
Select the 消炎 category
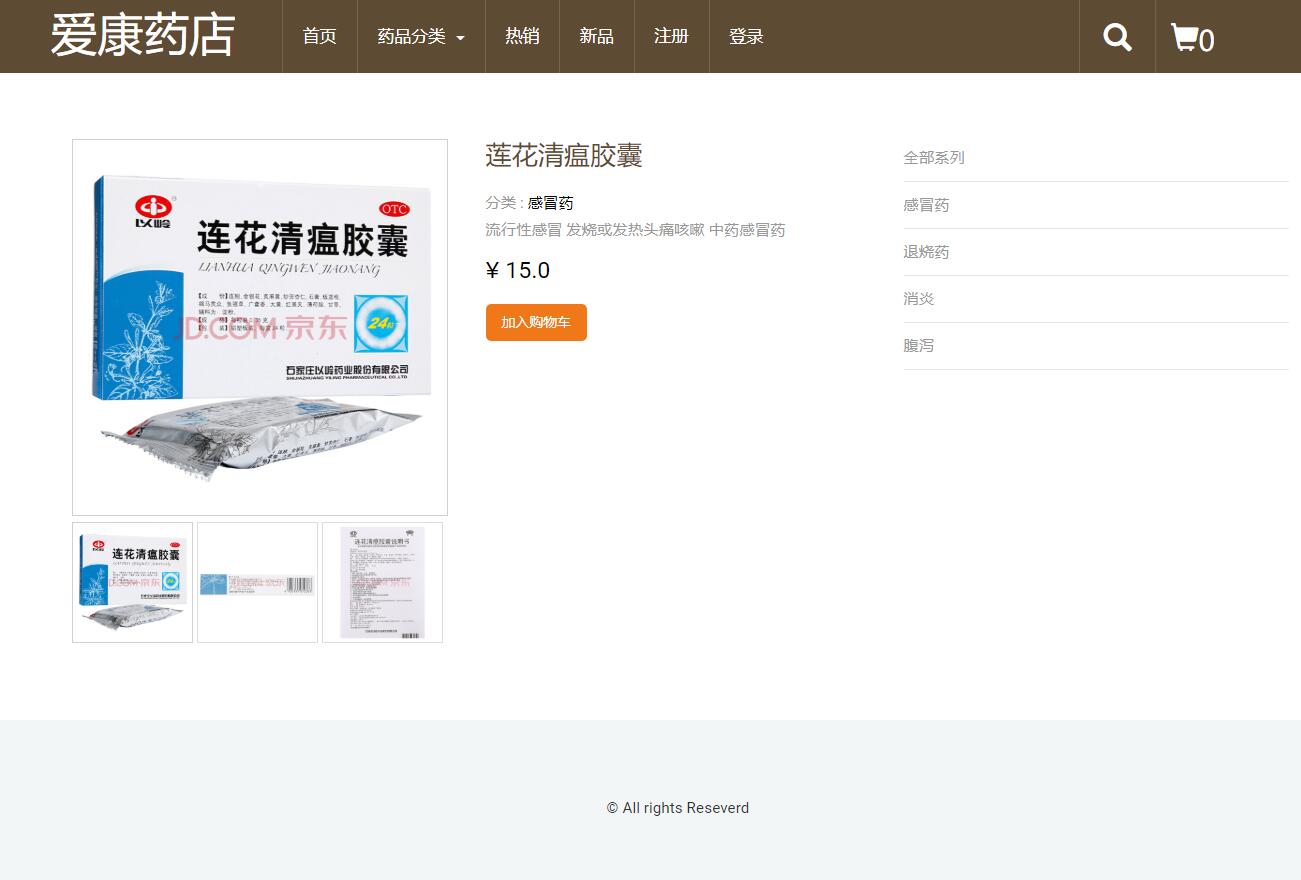point(918,298)
